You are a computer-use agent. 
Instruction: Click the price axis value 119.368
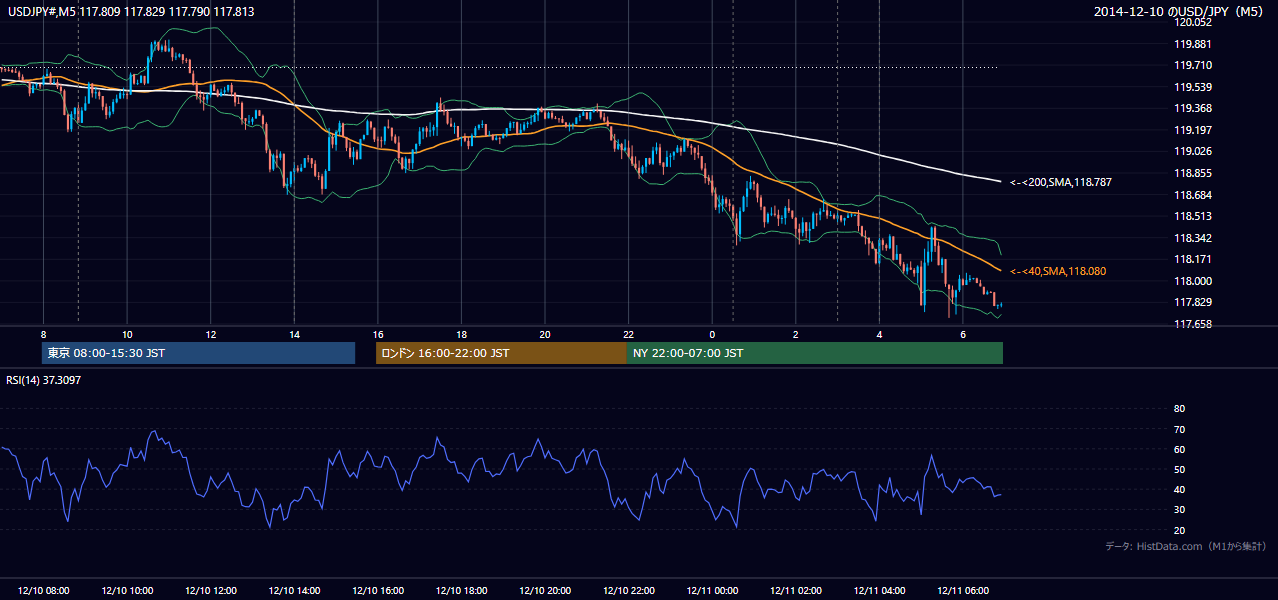click(1192, 108)
